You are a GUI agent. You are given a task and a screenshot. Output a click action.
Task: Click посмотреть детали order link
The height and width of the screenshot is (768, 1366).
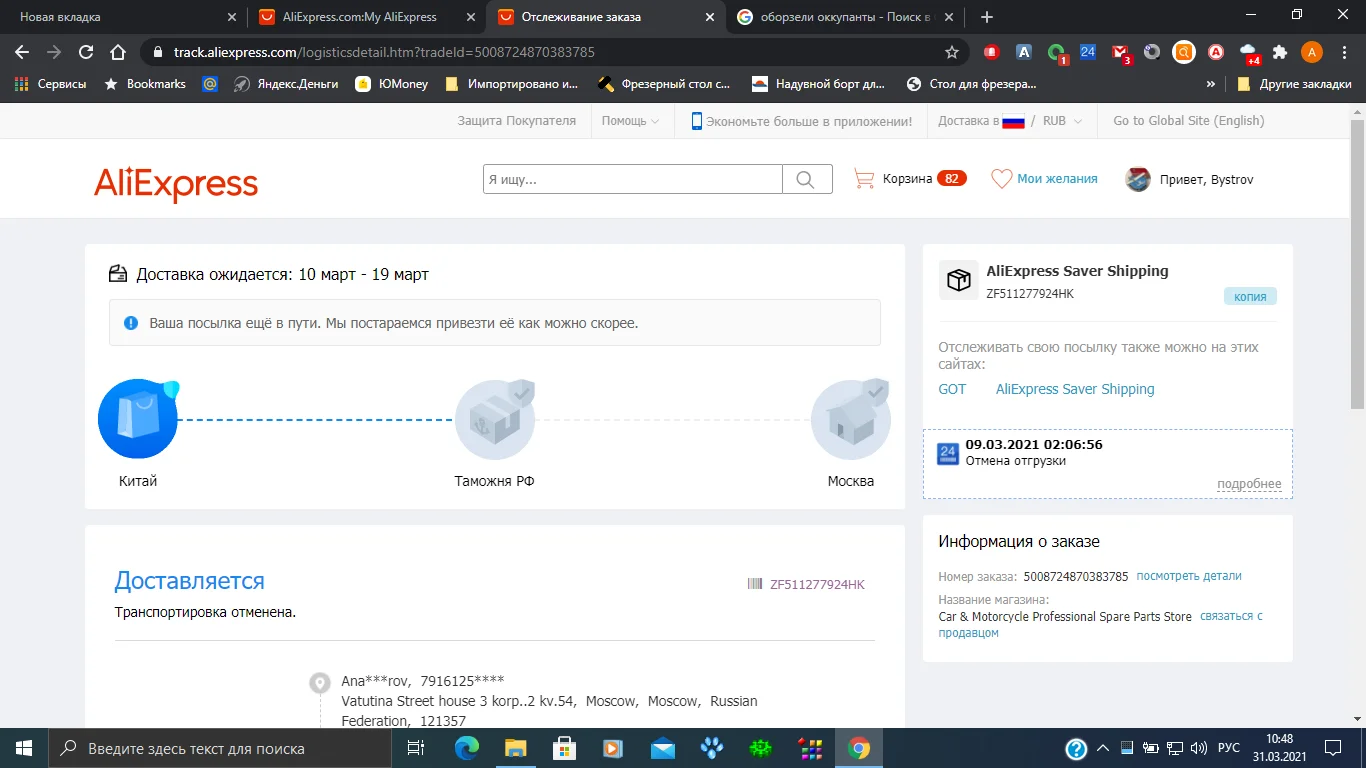pyautogui.click(x=1189, y=576)
